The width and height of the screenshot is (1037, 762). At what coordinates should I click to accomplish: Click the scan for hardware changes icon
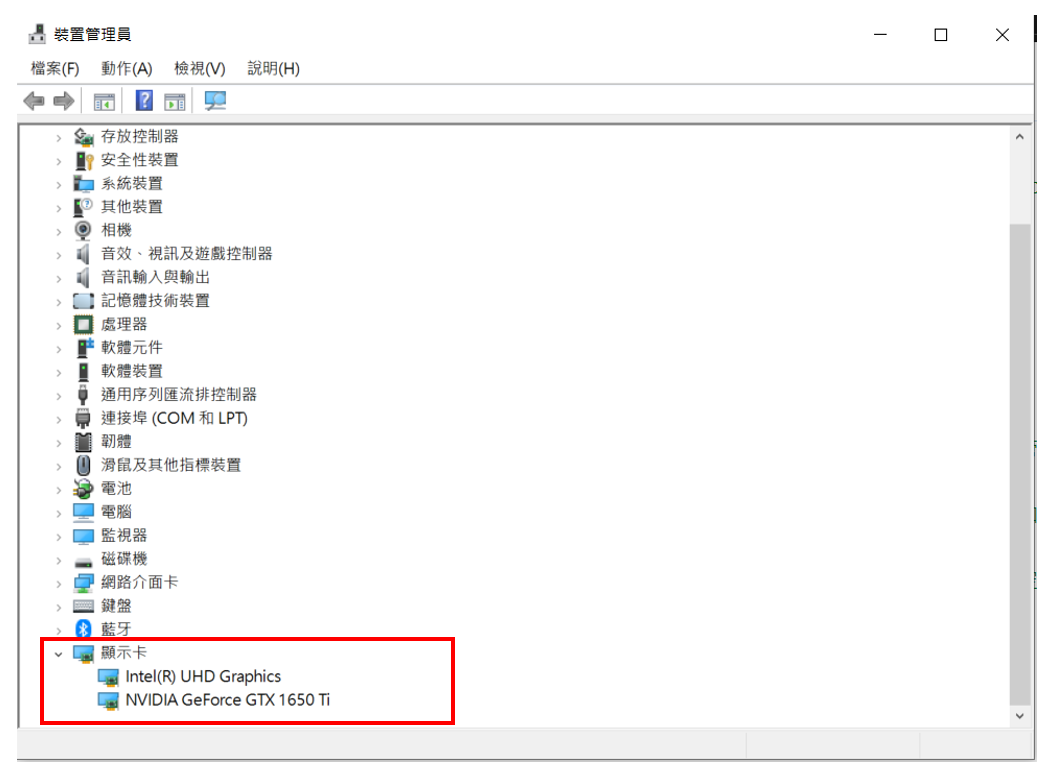tap(215, 101)
